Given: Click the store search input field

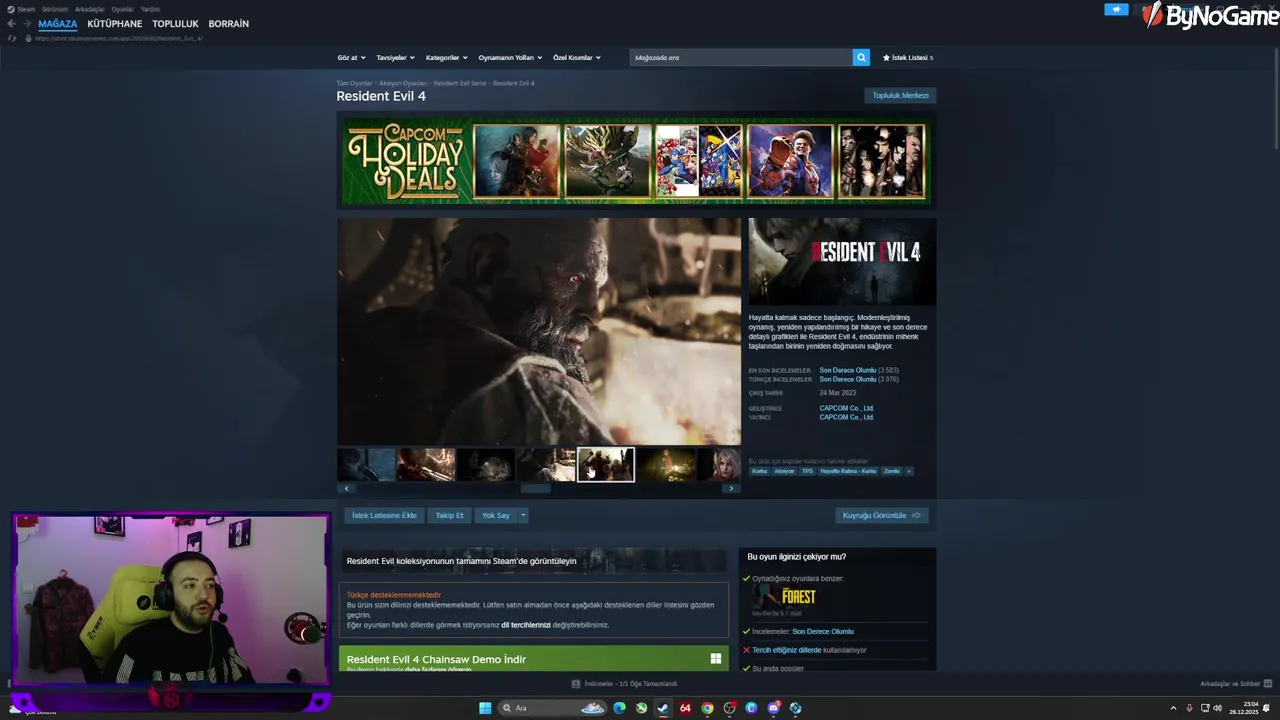Looking at the screenshot, I should point(741,57).
